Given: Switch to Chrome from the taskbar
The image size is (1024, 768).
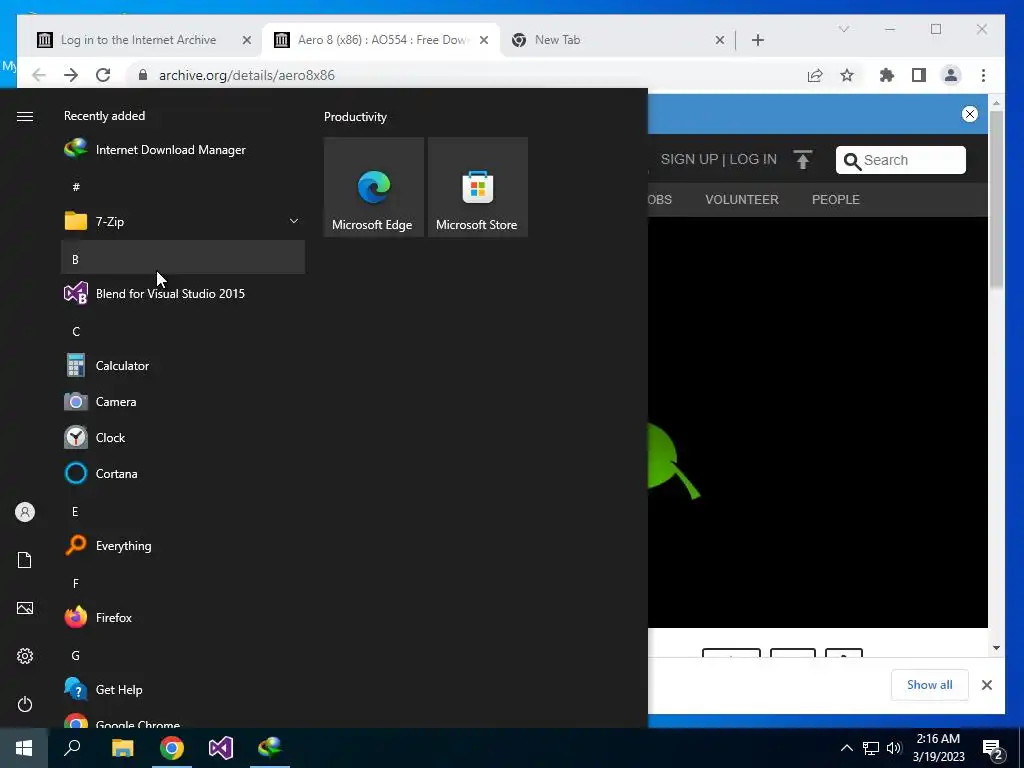Looking at the screenshot, I should (x=172, y=748).
